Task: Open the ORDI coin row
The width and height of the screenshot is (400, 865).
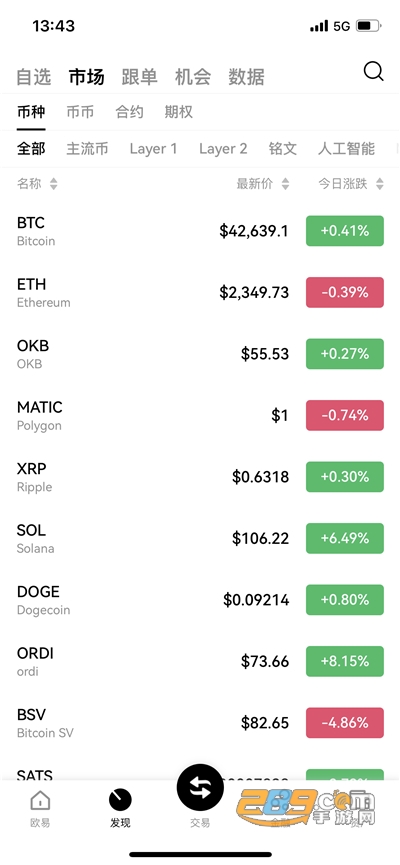Action: 200,661
